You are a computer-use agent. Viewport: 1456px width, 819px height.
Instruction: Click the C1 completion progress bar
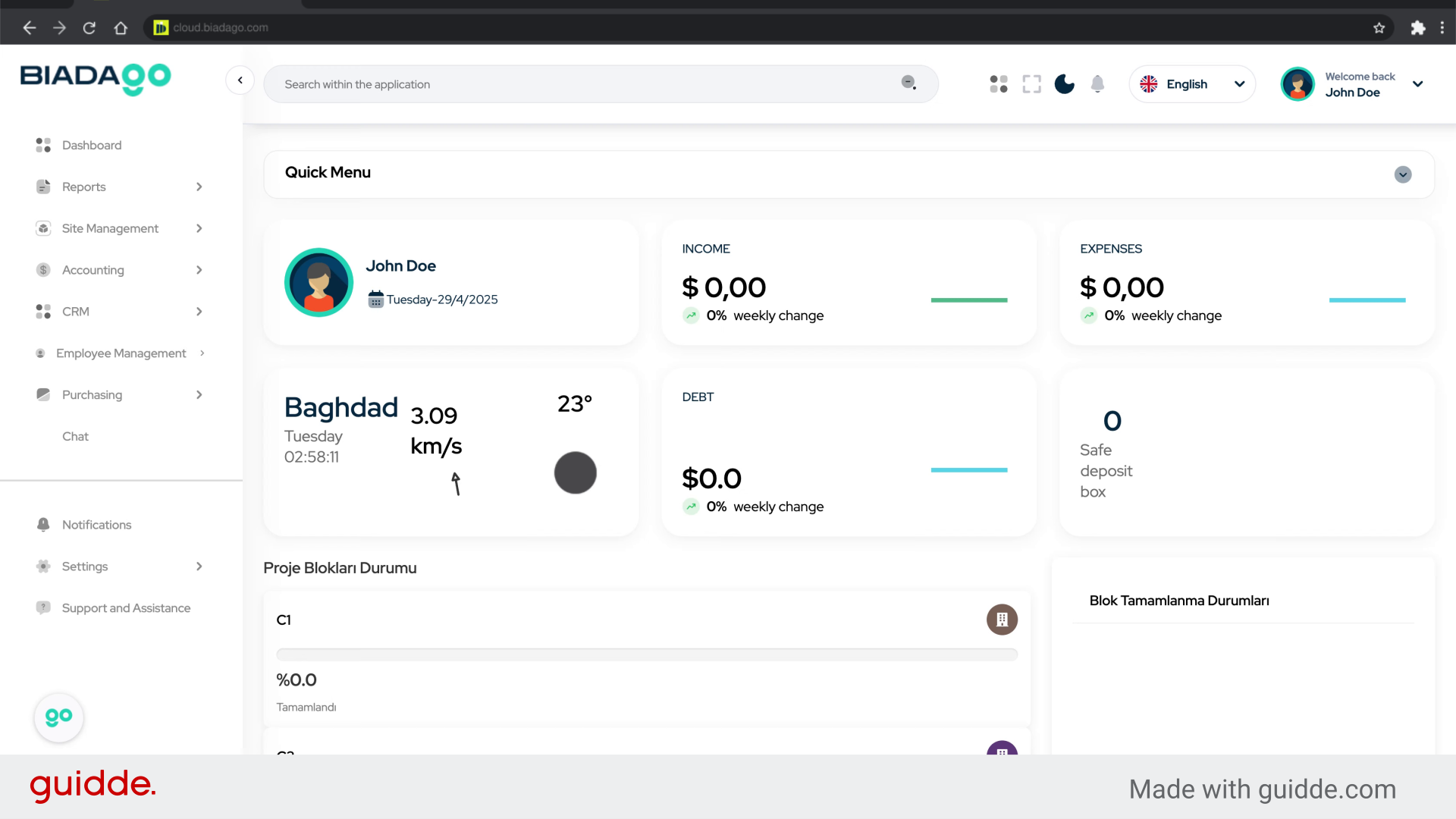coord(646,654)
